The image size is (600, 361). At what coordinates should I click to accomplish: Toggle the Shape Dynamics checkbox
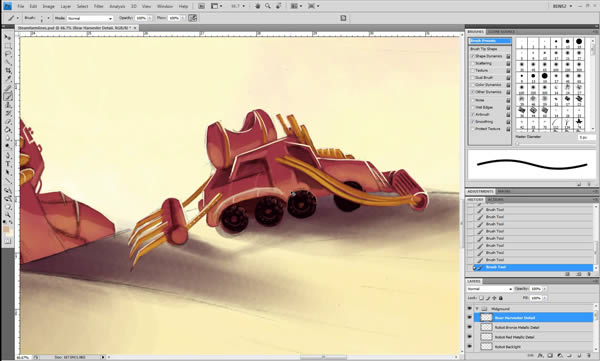pos(473,56)
